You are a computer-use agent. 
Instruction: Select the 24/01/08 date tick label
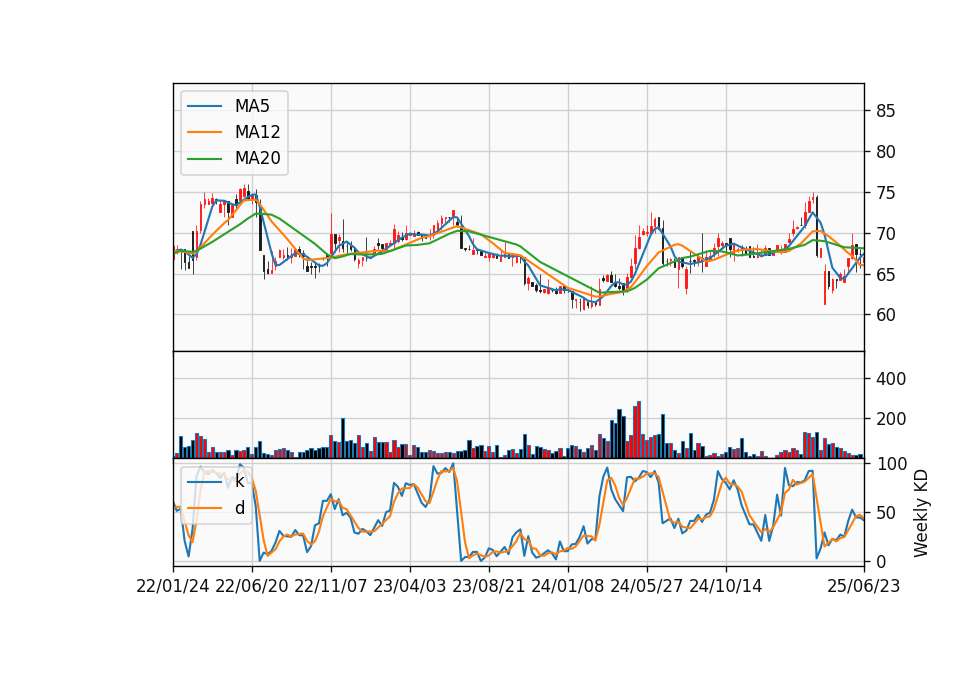pyautogui.click(x=568, y=586)
